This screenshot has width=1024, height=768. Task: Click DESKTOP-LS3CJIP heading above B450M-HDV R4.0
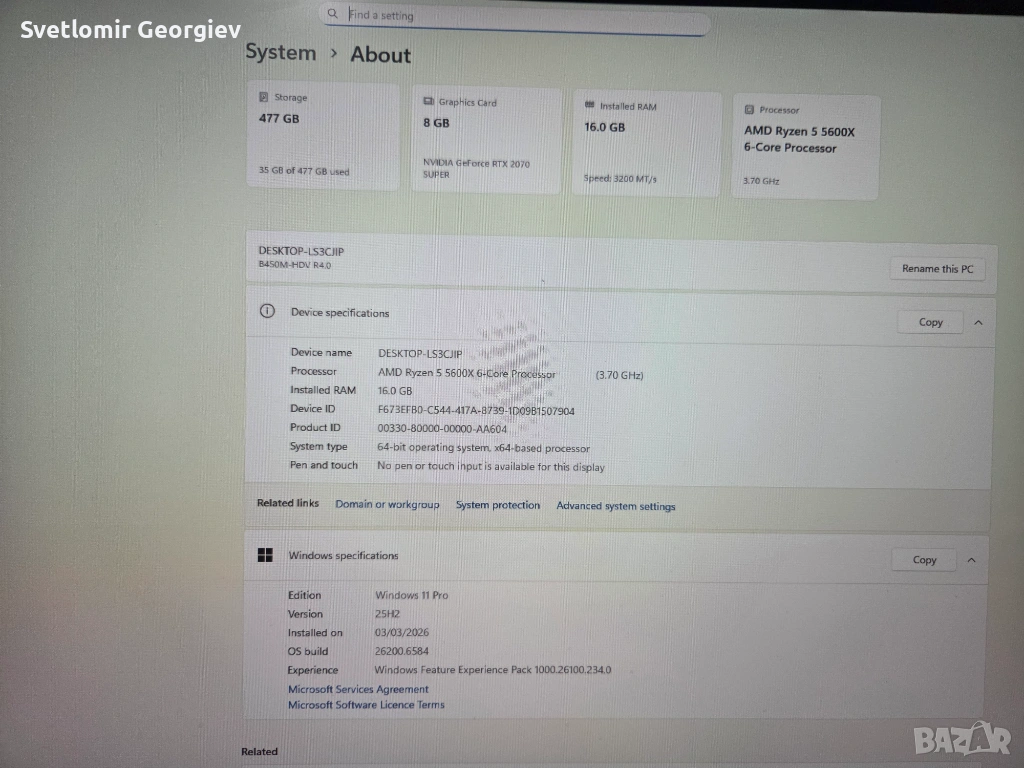click(x=301, y=251)
